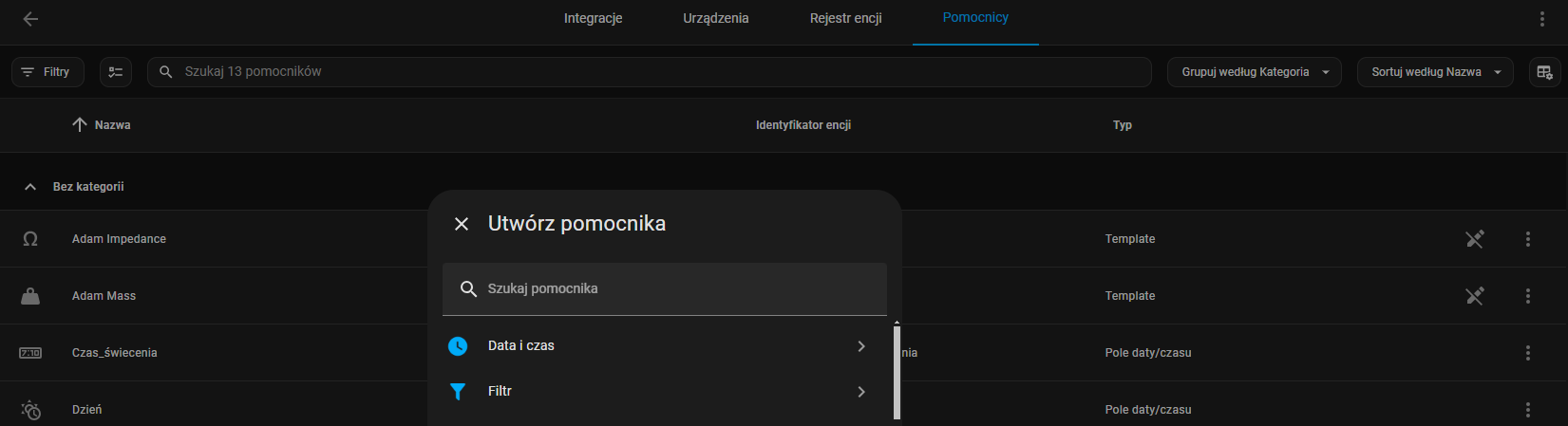The image size is (1568, 426).
Task: Click the Adam Impedance pencil-off icon
Action: click(1474, 239)
